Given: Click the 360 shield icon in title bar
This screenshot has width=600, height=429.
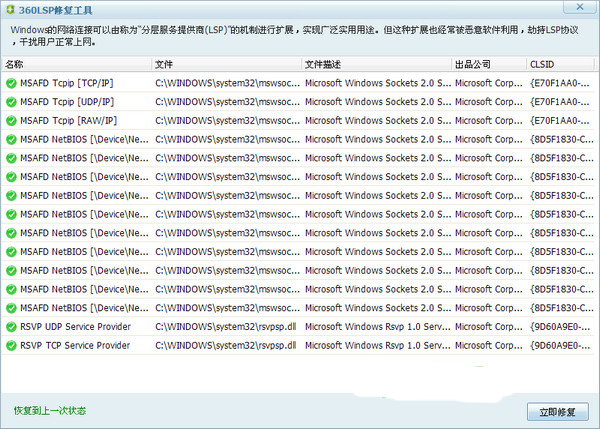Looking at the screenshot, I should point(10,10).
